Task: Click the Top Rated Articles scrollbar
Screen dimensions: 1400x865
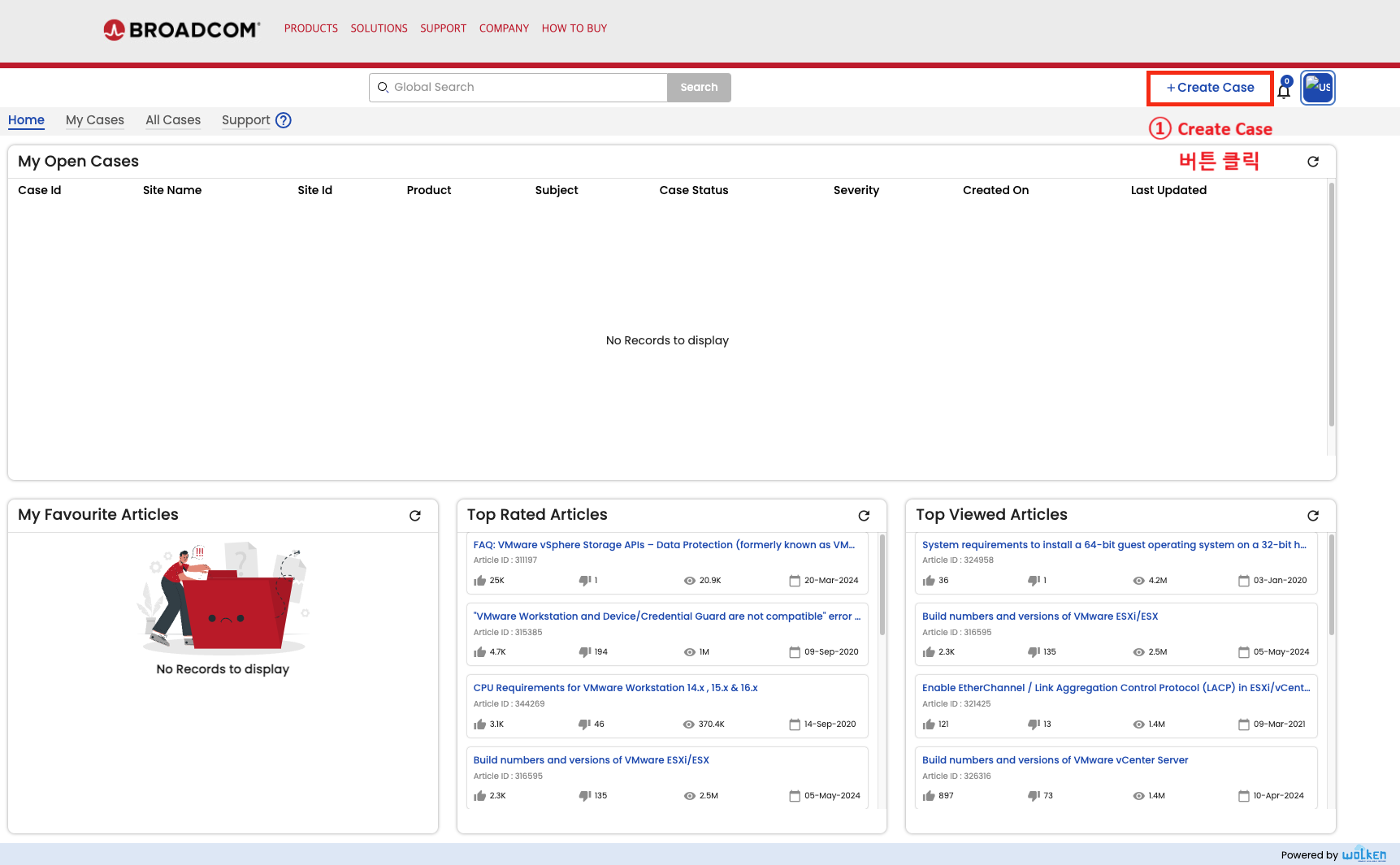Action: pyautogui.click(x=882, y=585)
